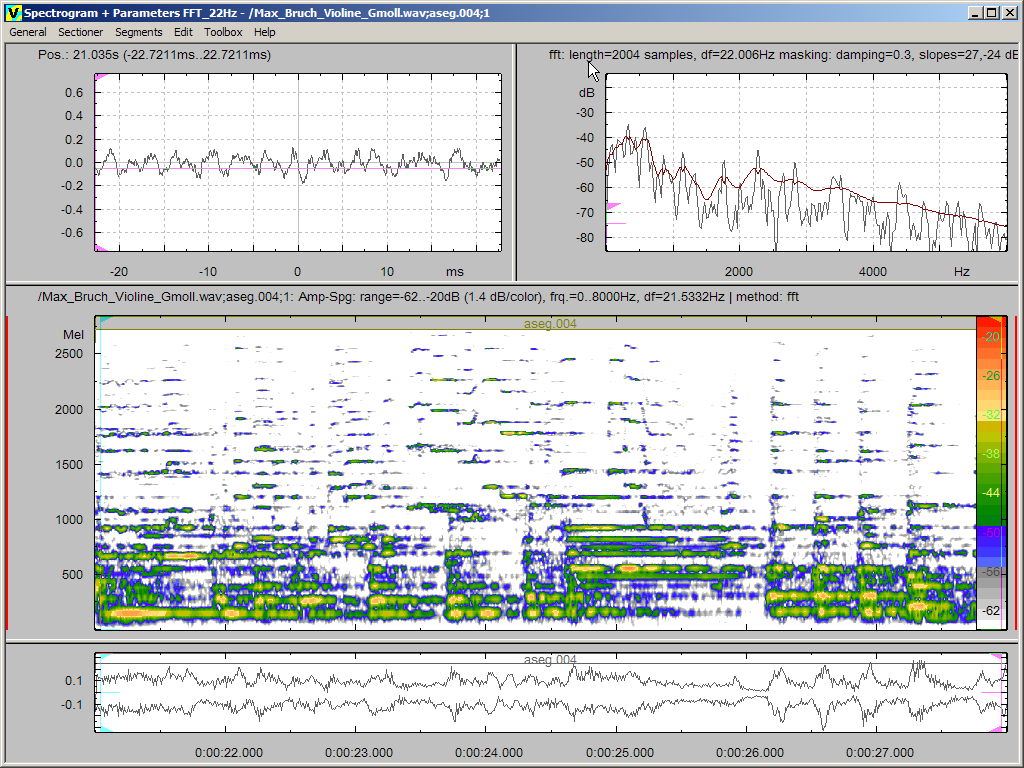Image resolution: width=1024 pixels, height=768 pixels.
Task: Click magenta corner marker atop waveform plot
Action: (x=99, y=78)
